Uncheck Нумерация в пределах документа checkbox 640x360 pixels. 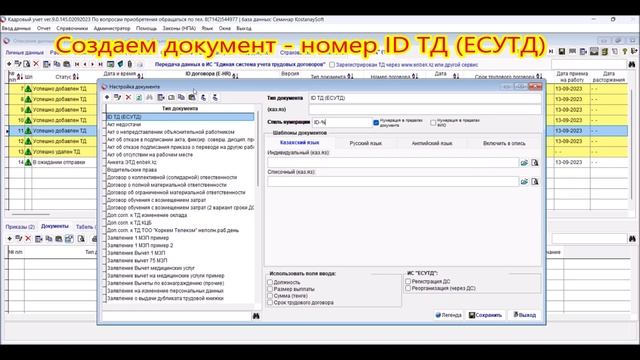[x=376, y=122]
